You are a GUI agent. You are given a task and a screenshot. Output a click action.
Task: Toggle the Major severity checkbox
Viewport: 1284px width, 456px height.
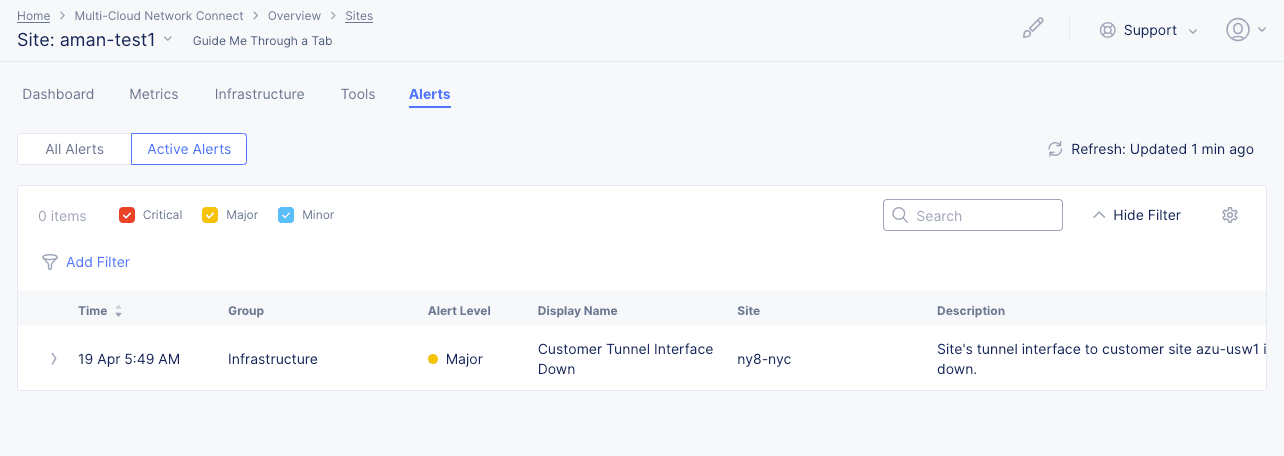tap(210, 215)
